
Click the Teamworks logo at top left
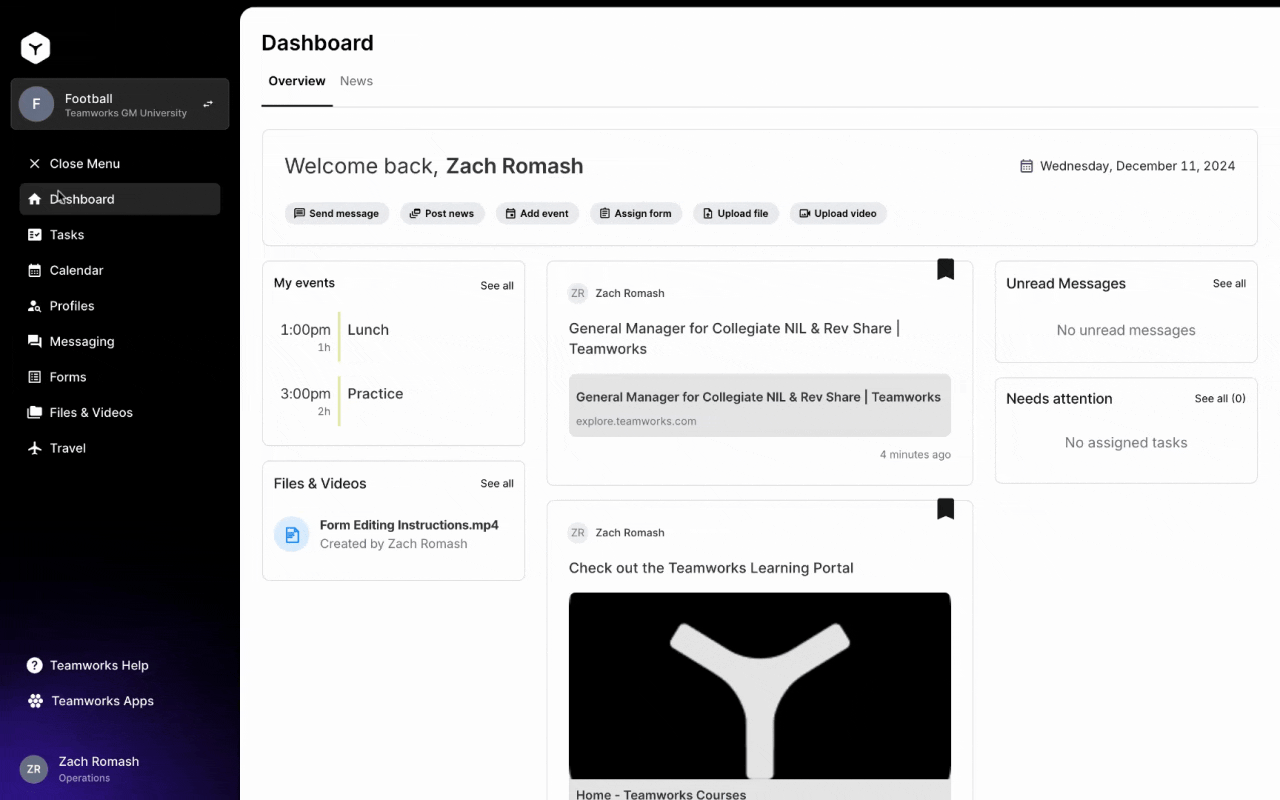tap(35, 47)
